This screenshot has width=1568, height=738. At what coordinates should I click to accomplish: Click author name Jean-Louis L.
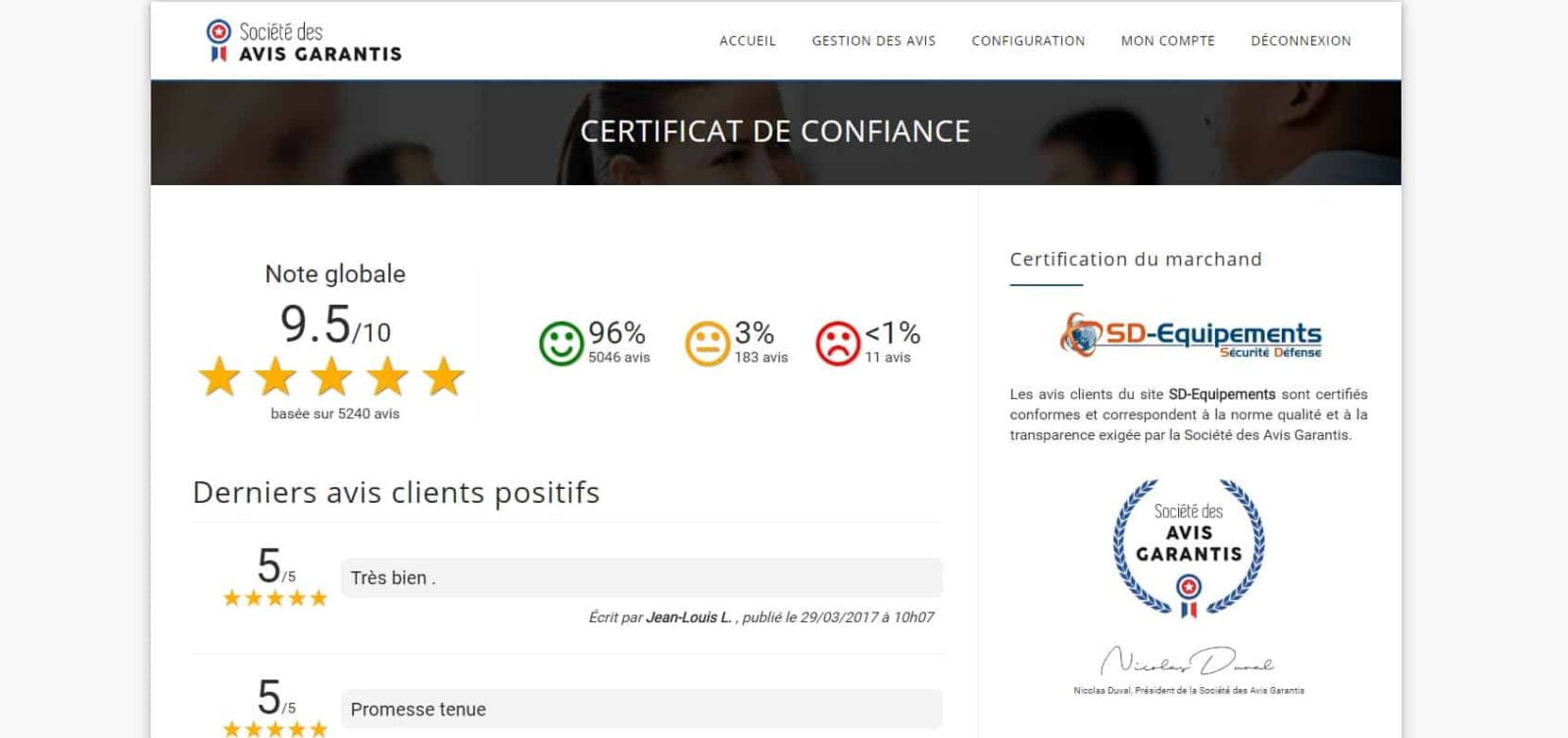(689, 617)
